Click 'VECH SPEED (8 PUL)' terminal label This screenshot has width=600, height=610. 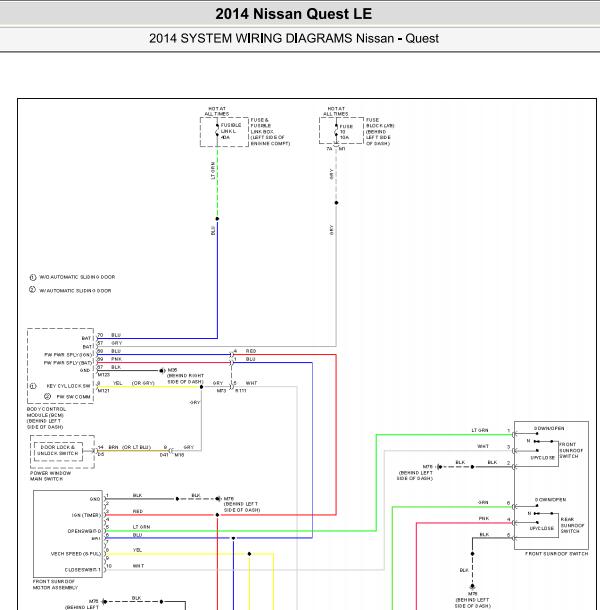(76, 554)
